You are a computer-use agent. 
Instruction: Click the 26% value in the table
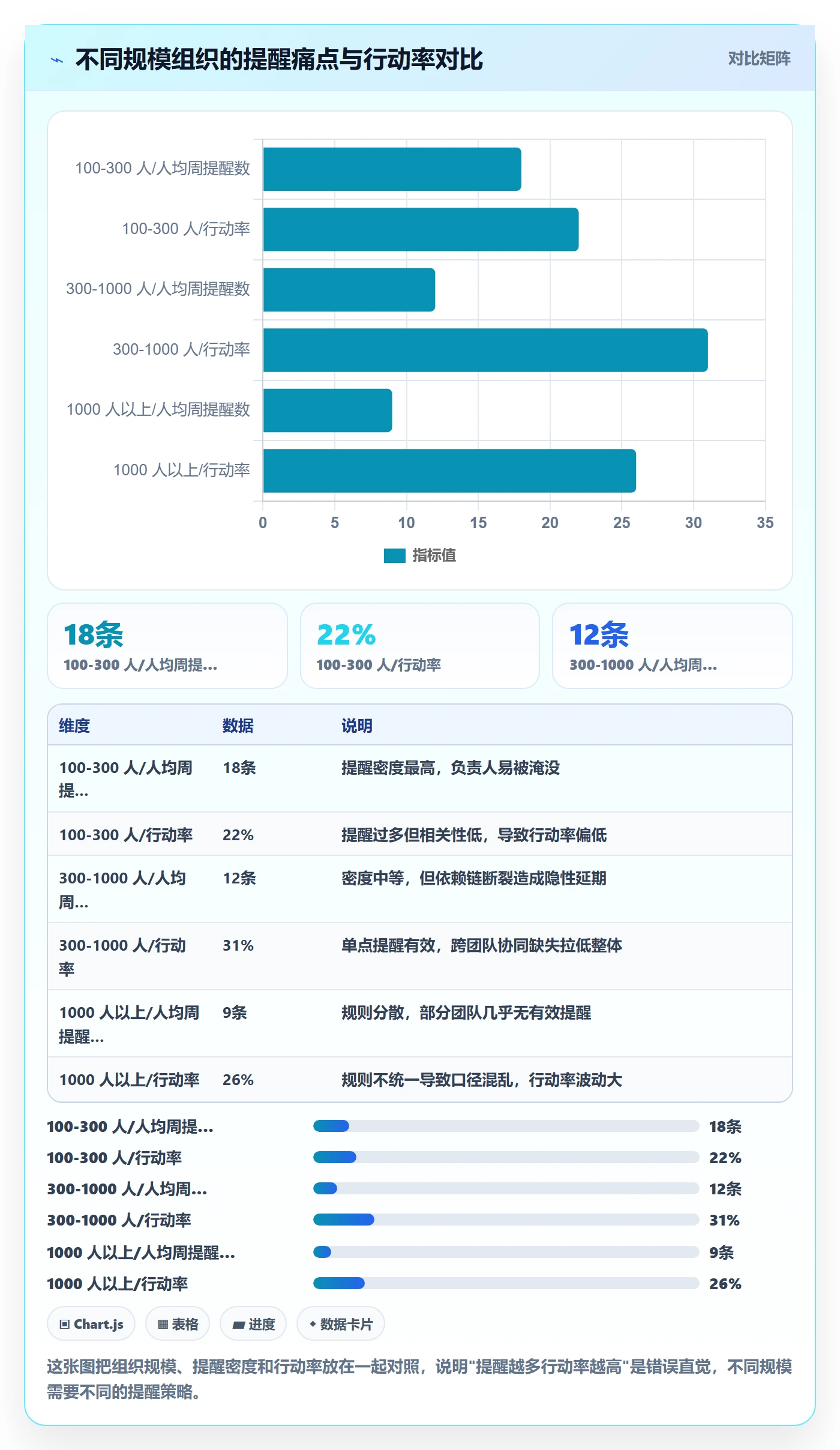[238, 1080]
